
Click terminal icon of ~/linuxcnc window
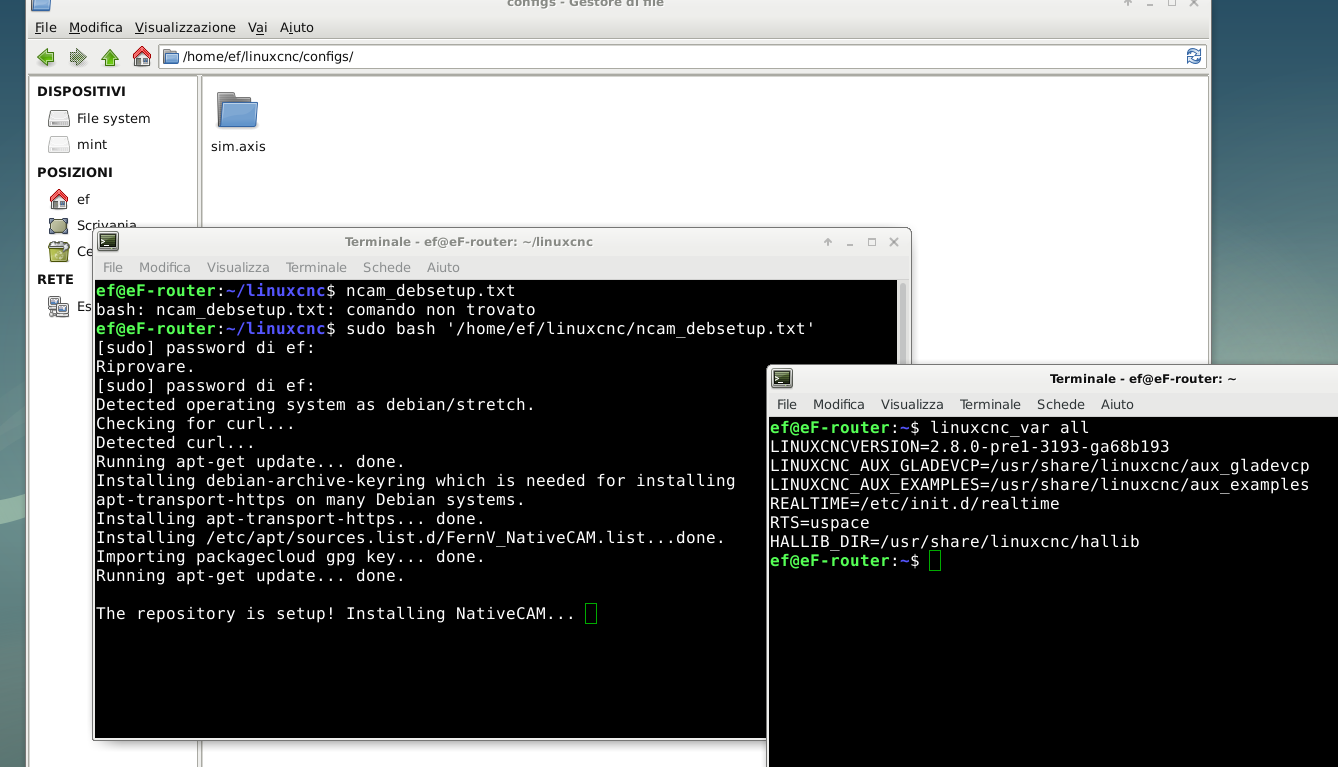(x=109, y=241)
